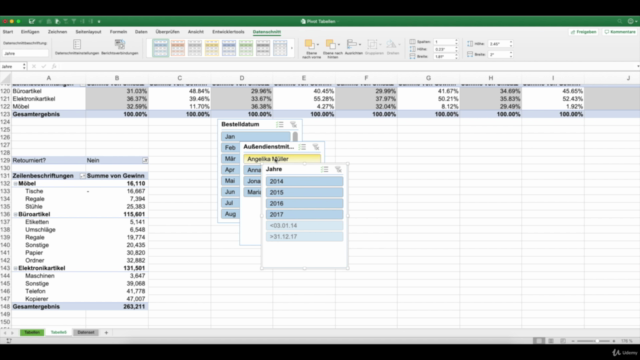
Task: Select the green slicer style
Action: pos(246,48)
